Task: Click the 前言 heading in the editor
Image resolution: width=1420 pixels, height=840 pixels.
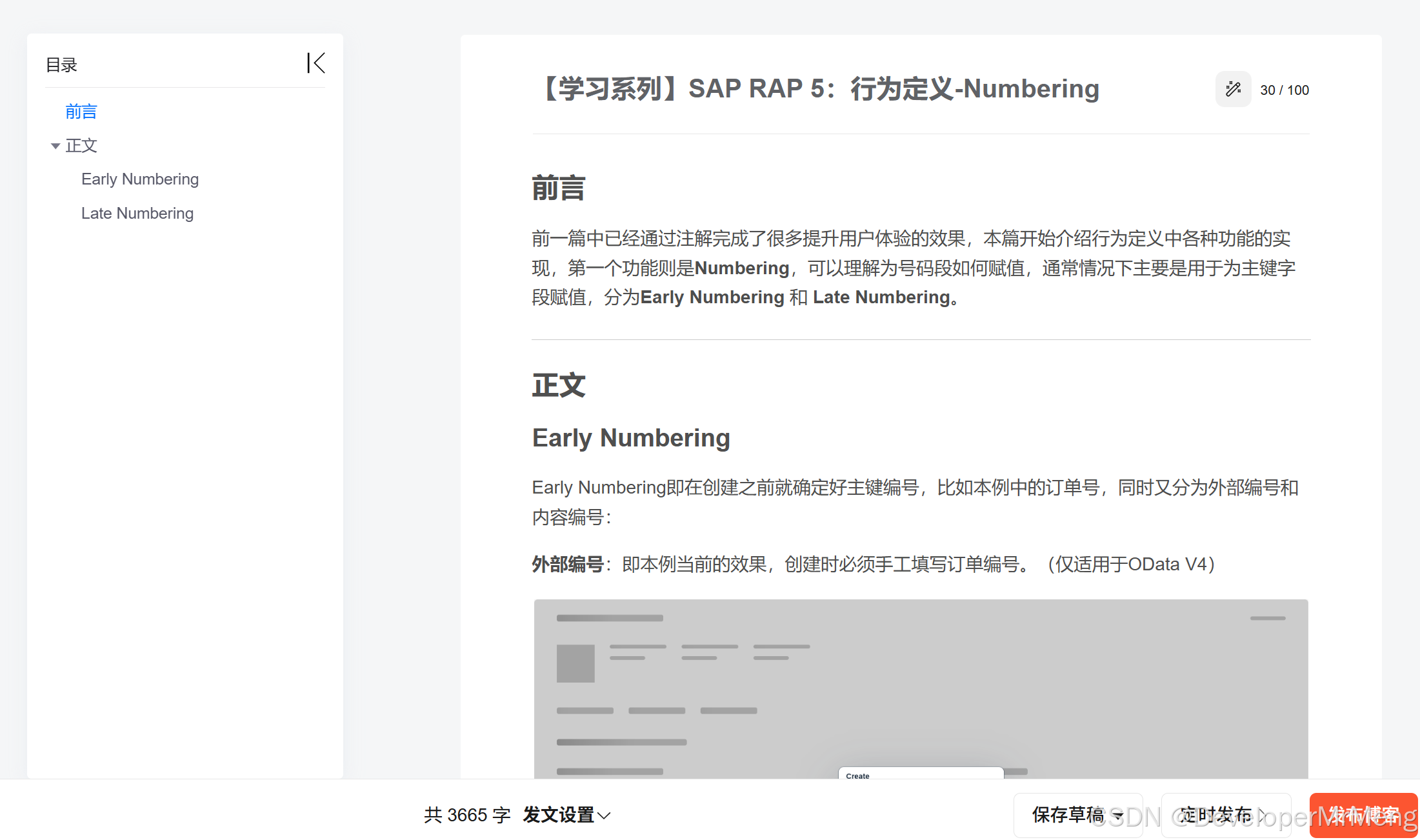Action: point(559,188)
